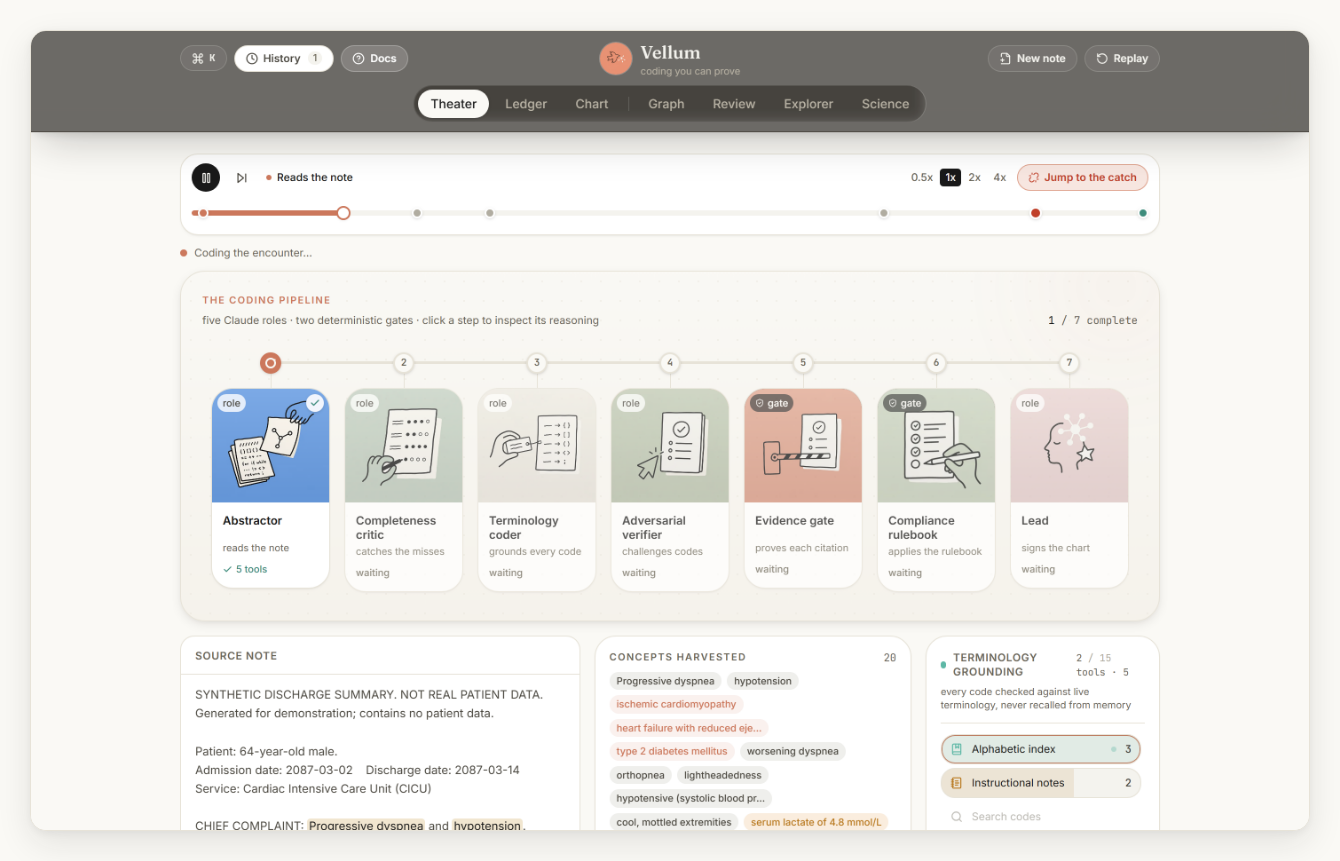The image size is (1340, 861).
Task: Open the command palette ⌘K button
Action: pos(204,58)
